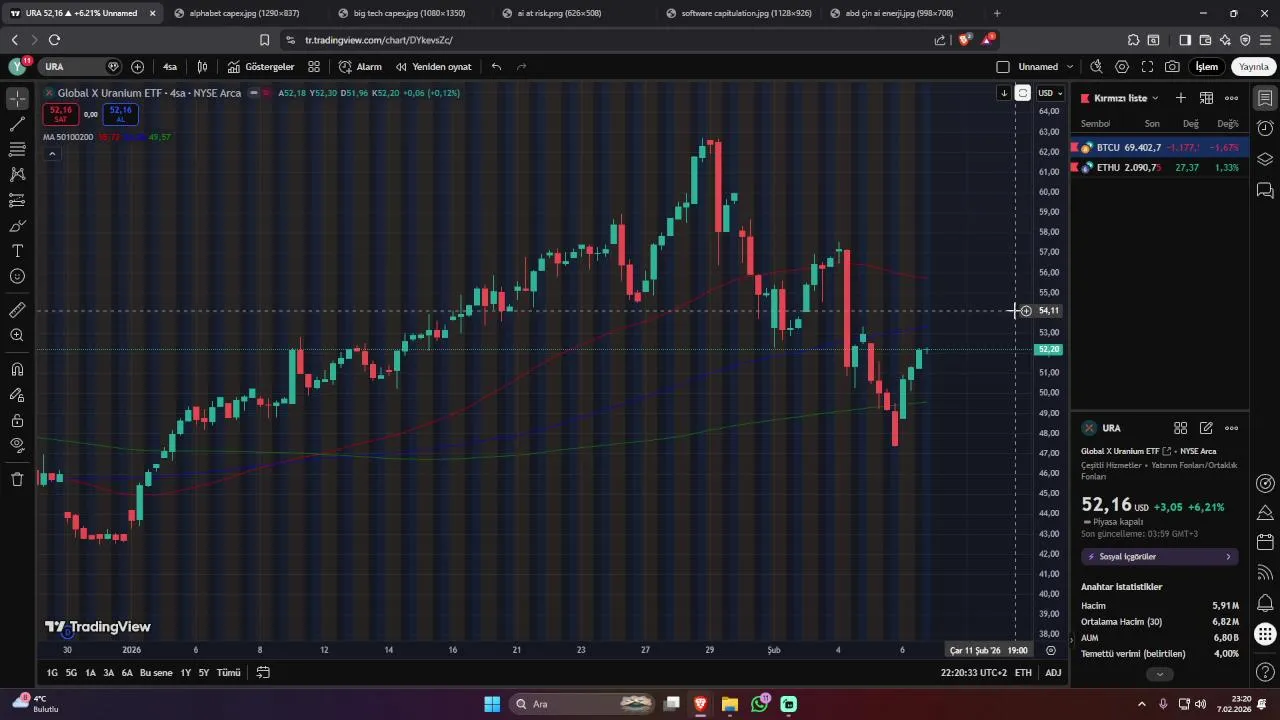Click the URA symbol search field

80,67
